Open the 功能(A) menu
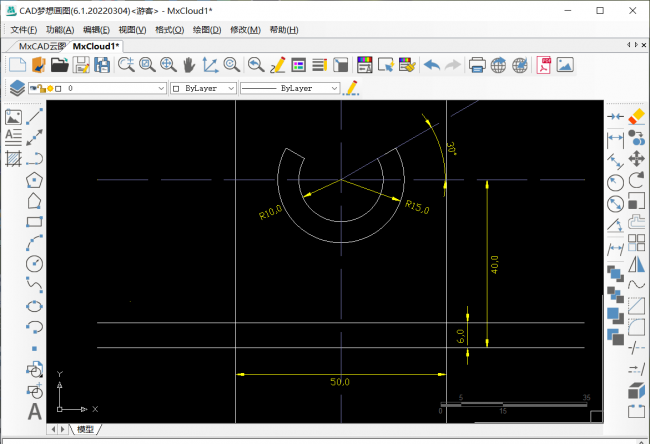Screen dimensions: 650x444 point(60,30)
